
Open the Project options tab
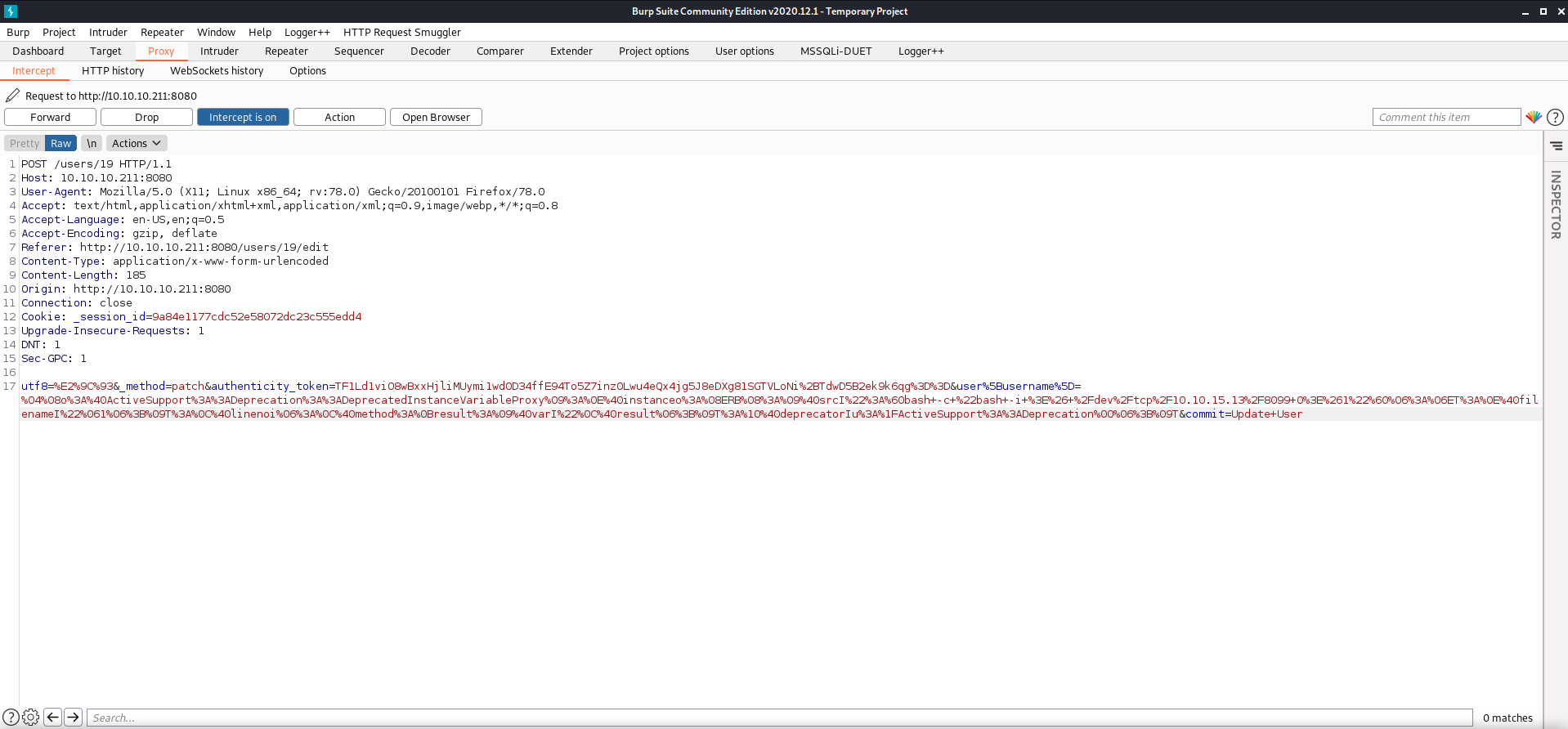[x=654, y=51]
